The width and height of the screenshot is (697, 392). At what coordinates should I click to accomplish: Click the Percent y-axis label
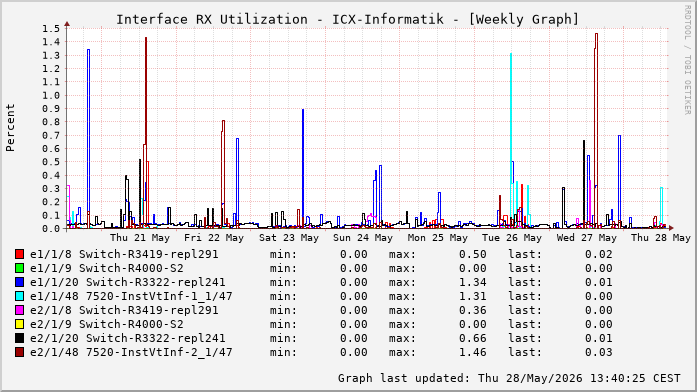(x=10, y=128)
